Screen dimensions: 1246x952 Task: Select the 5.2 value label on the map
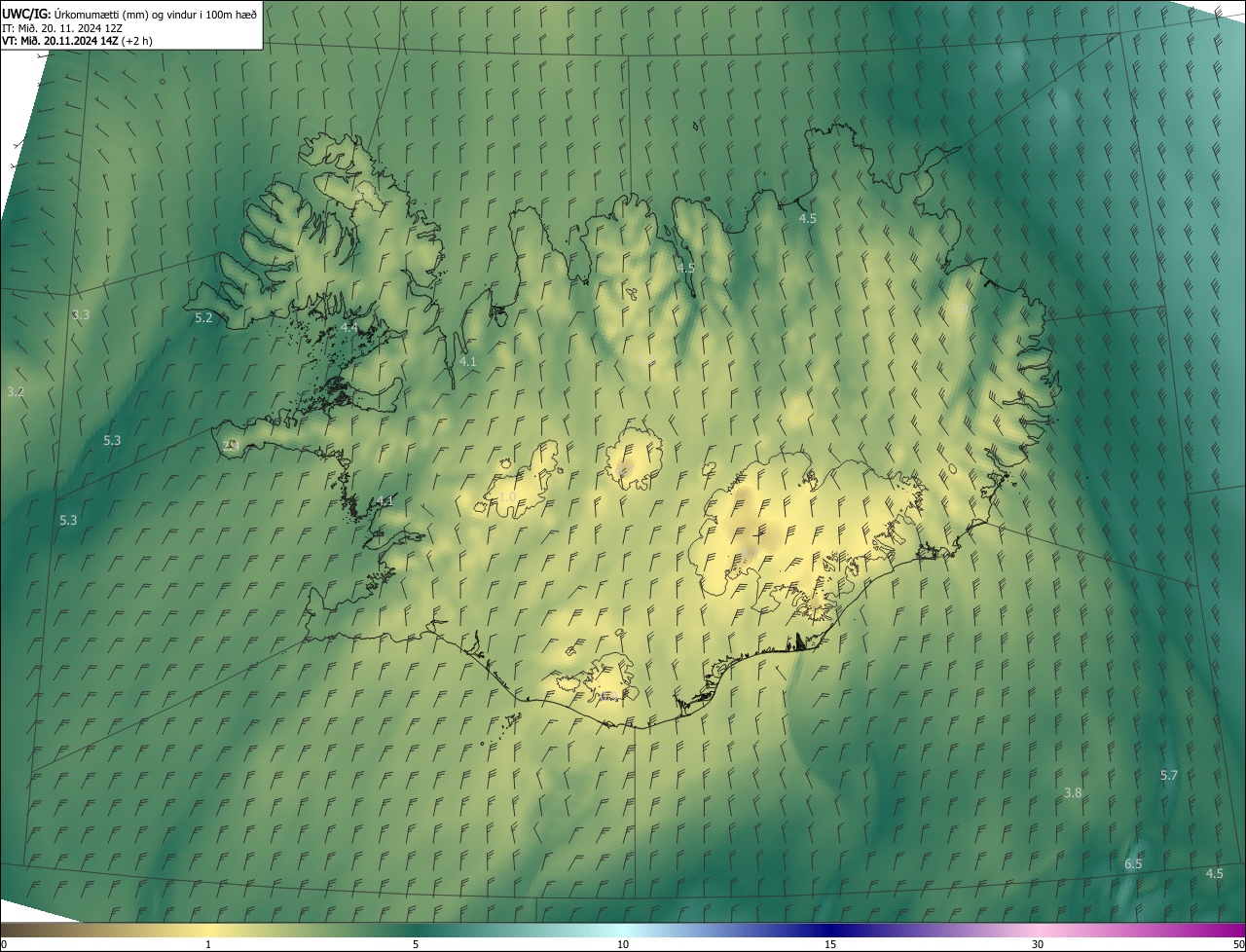[x=203, y=318]
